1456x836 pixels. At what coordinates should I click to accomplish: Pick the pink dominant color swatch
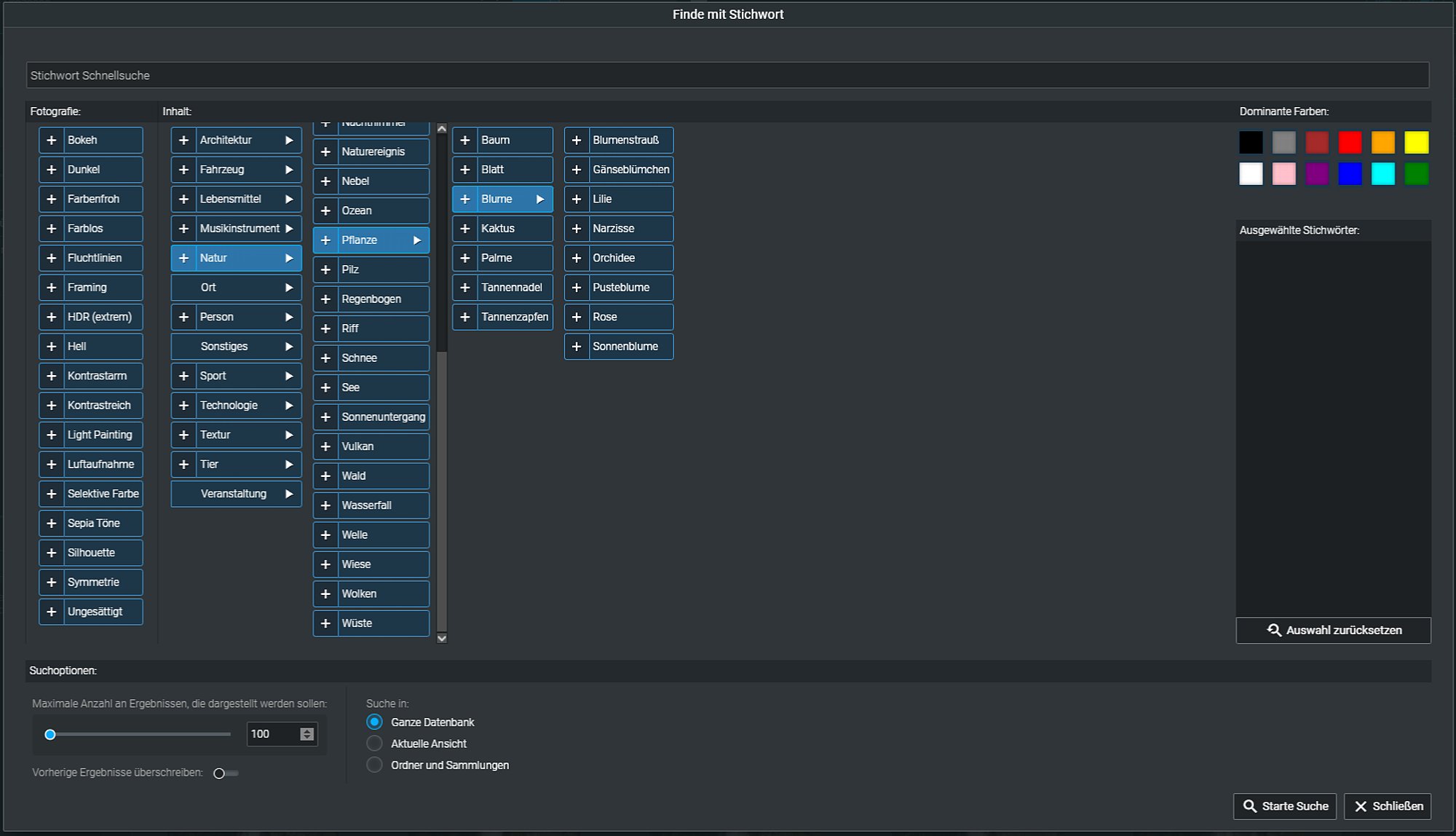[1283, 174]
